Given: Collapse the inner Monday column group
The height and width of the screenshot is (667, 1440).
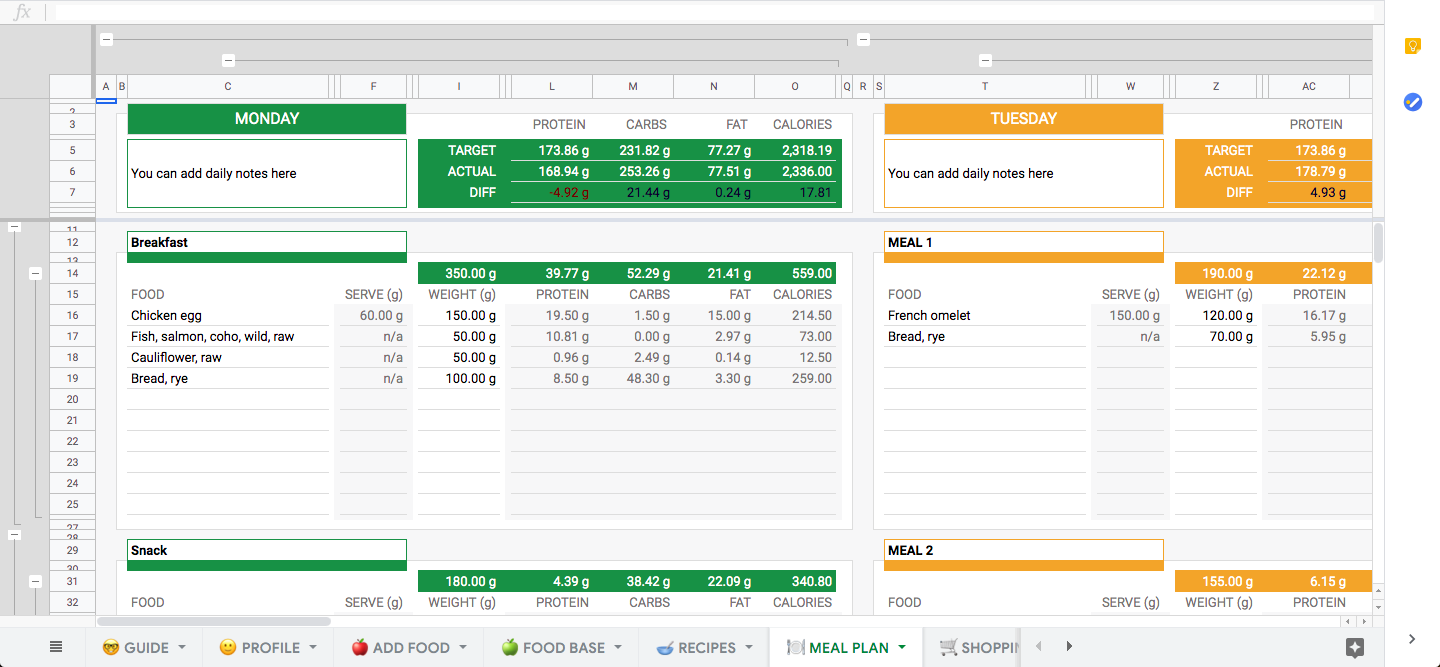Looking at the screenshot, I should click(x=228, y=61).
